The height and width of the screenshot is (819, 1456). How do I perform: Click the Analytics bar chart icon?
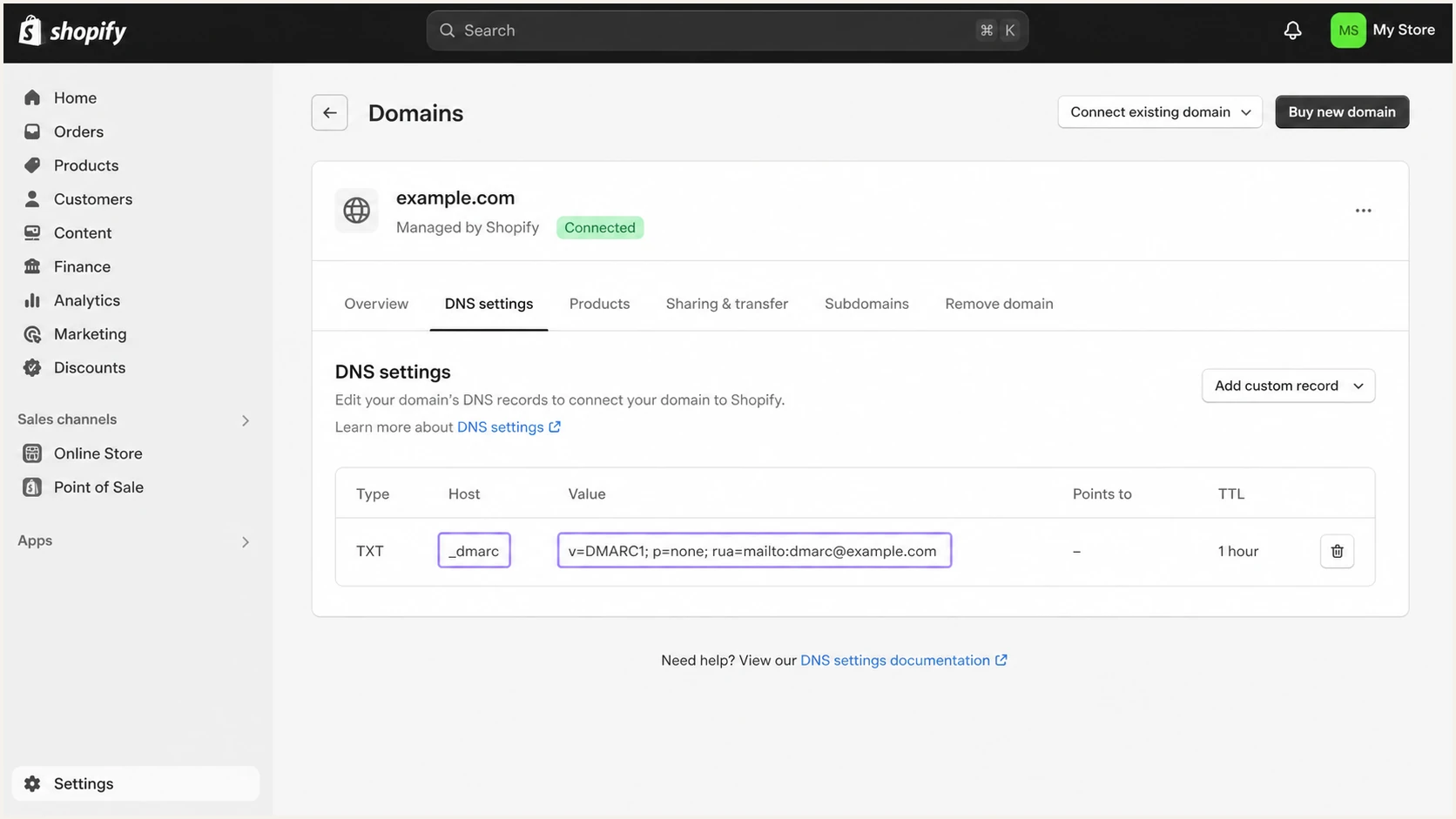32,300
